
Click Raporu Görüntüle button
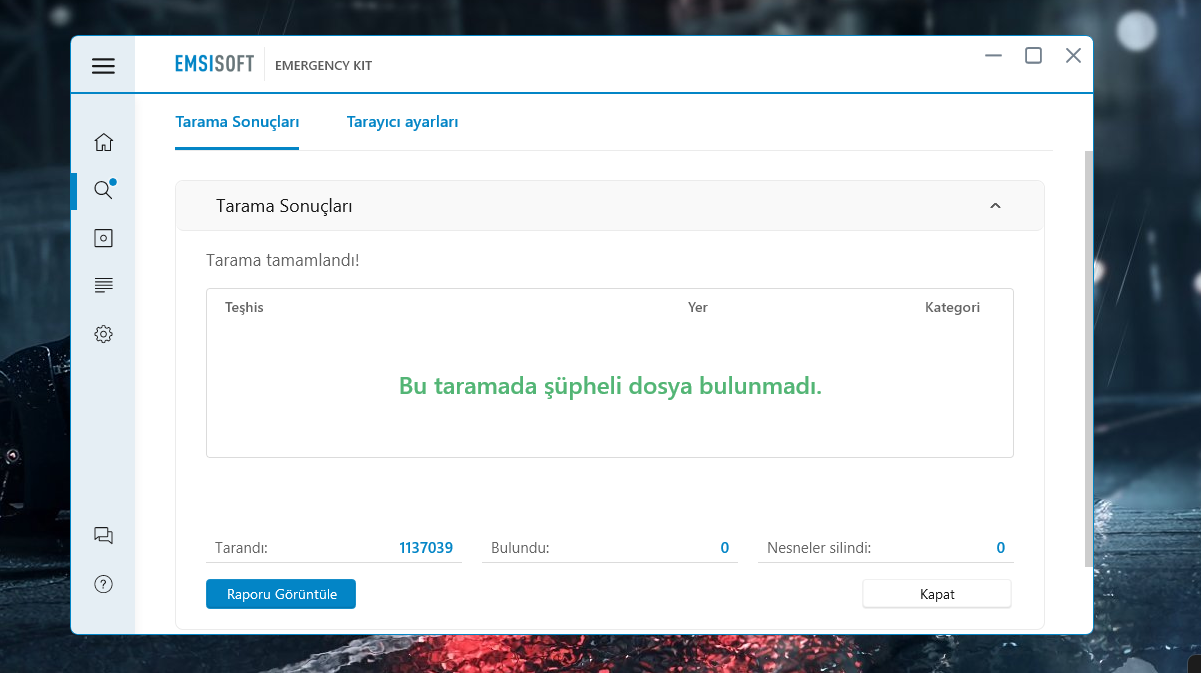pyautogui.click(x=281, y=594)
